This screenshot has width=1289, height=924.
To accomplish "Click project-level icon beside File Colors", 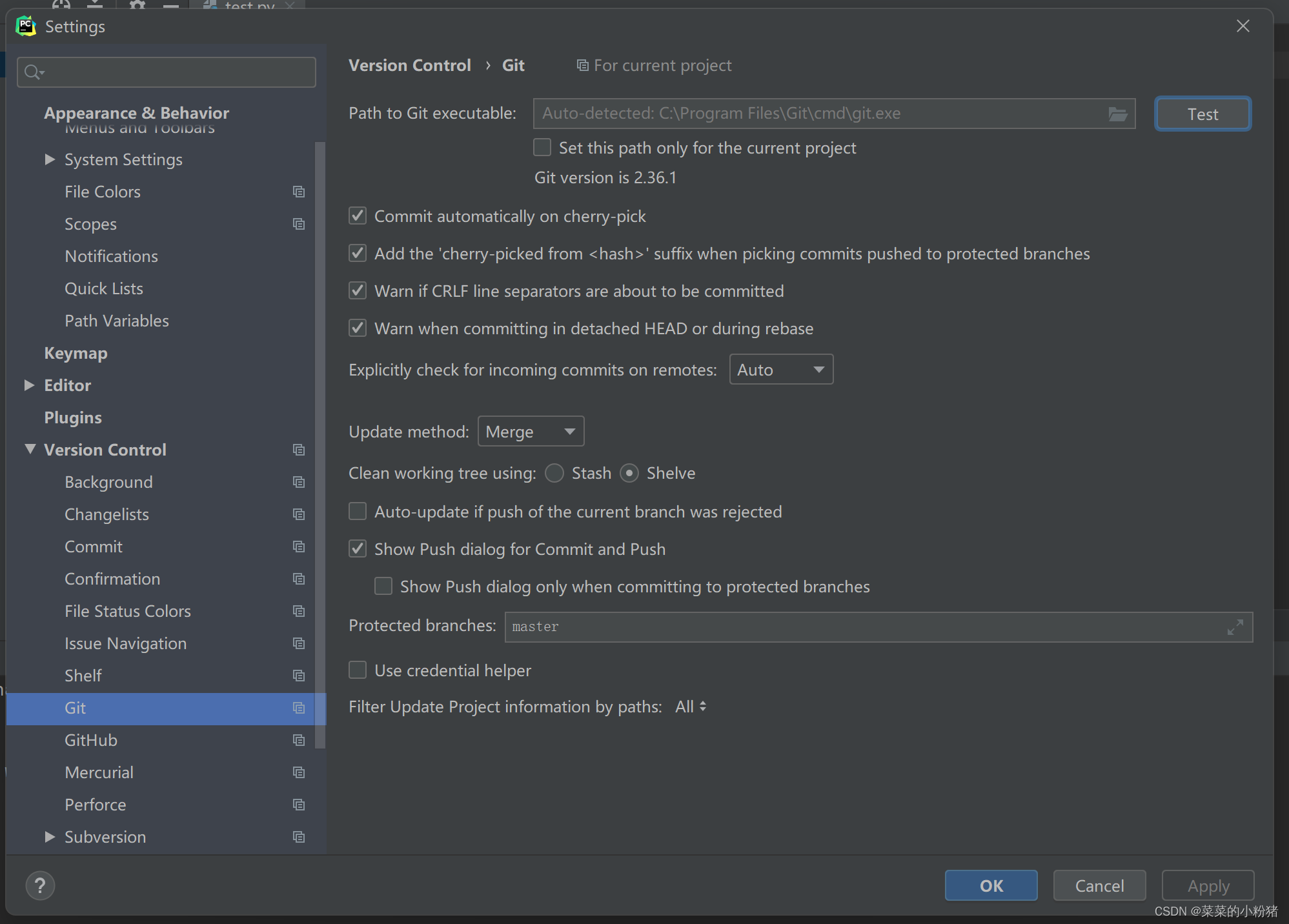I will pyautogui.click(x=298, y=192).
